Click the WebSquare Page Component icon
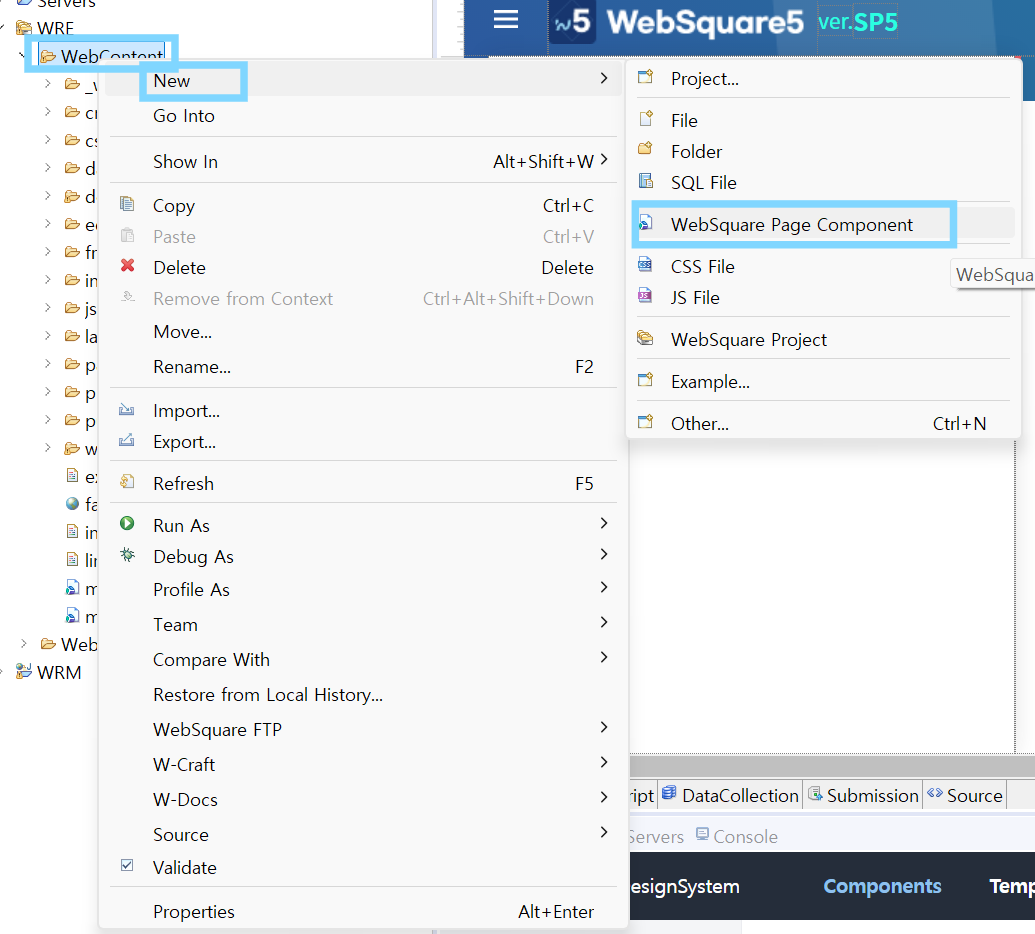This screenshot has height=934, width=1035. (x=646, y=223)
